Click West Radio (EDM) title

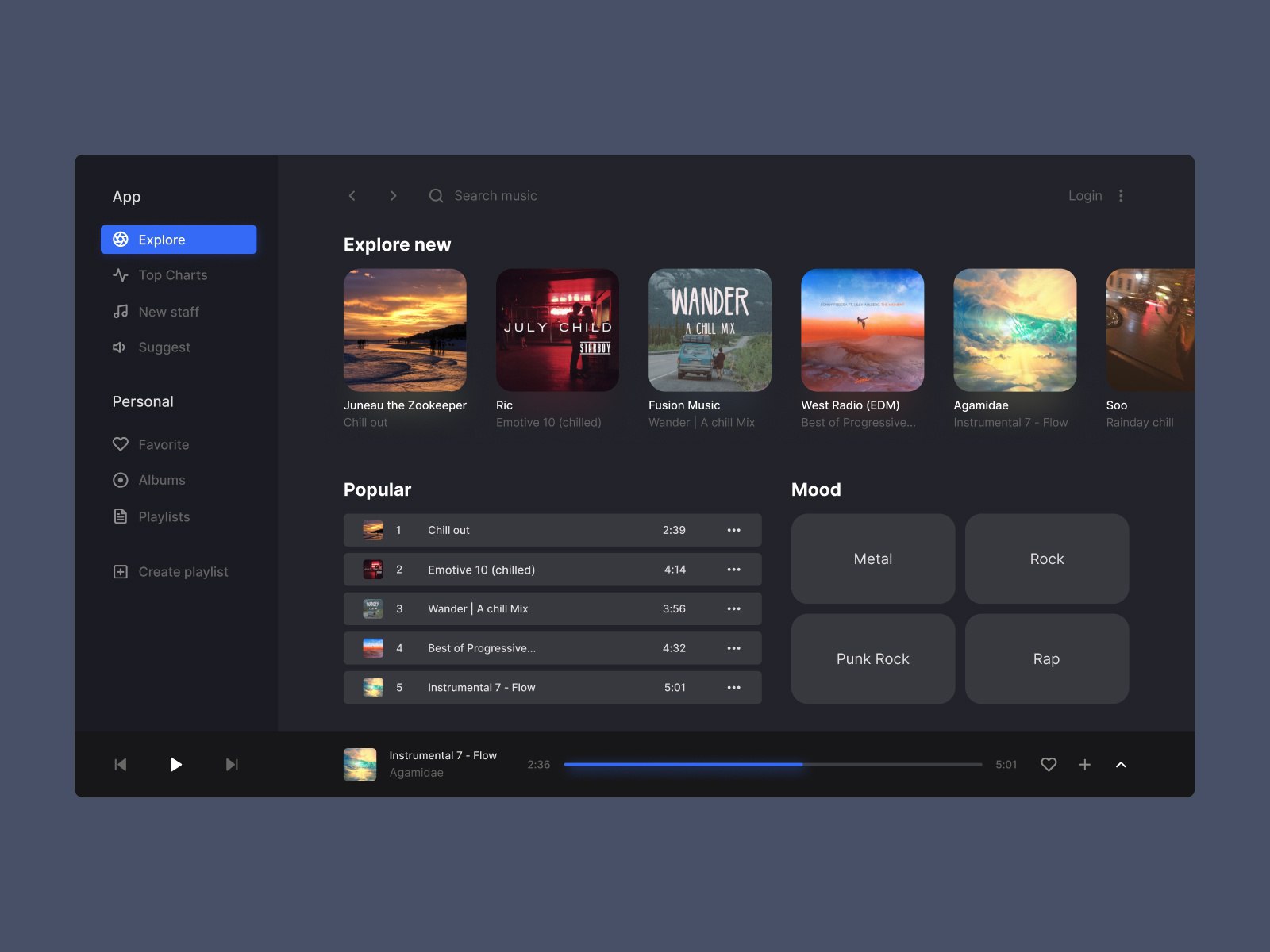click(x=850, y=405)
